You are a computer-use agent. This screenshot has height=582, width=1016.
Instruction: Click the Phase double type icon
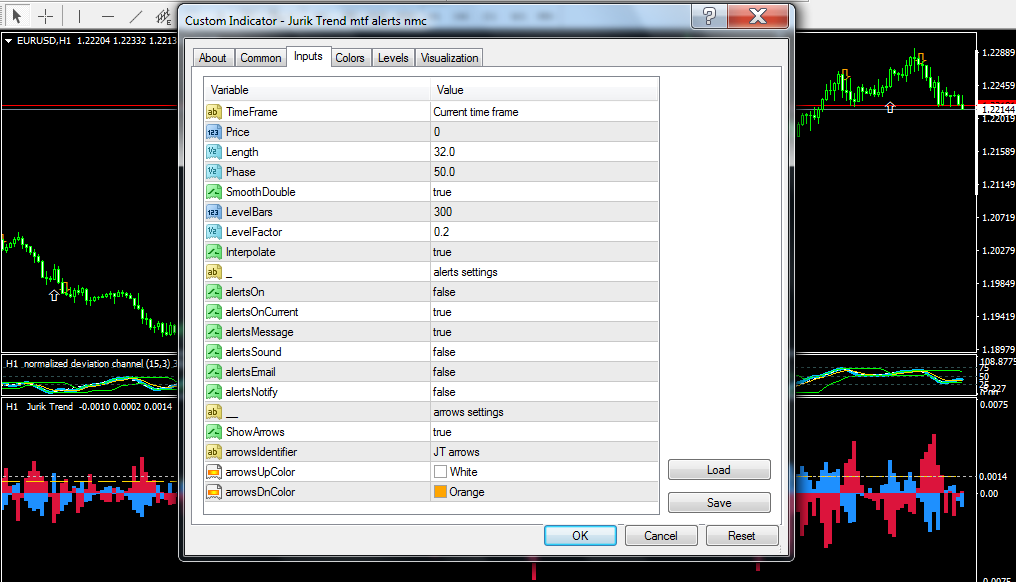pos(213,172)
